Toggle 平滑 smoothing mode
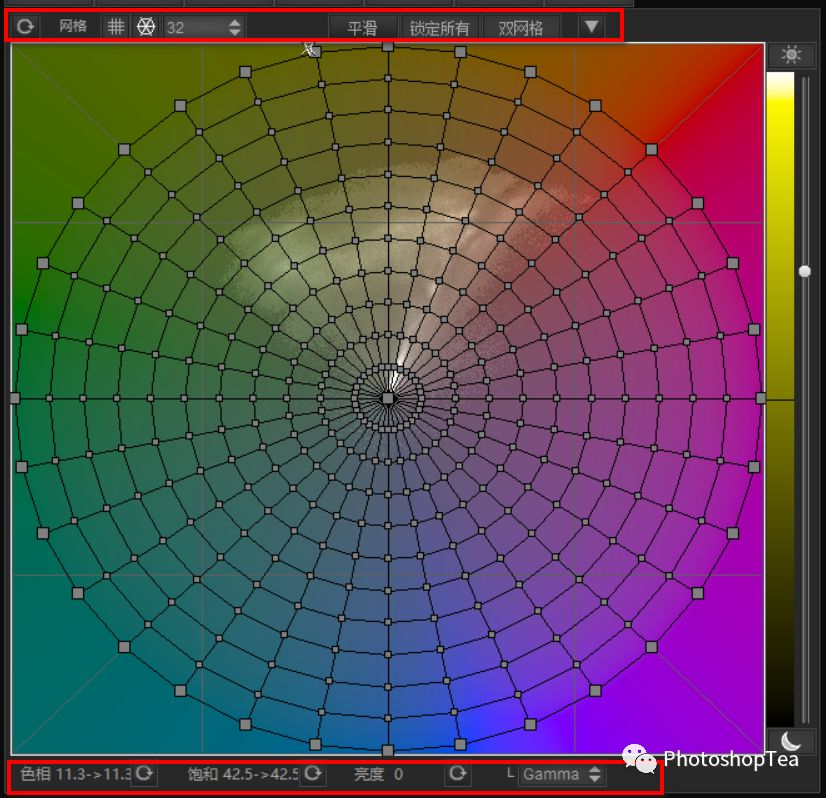The image size is (826, 798). pyautogui.click(x=363, y=27)
